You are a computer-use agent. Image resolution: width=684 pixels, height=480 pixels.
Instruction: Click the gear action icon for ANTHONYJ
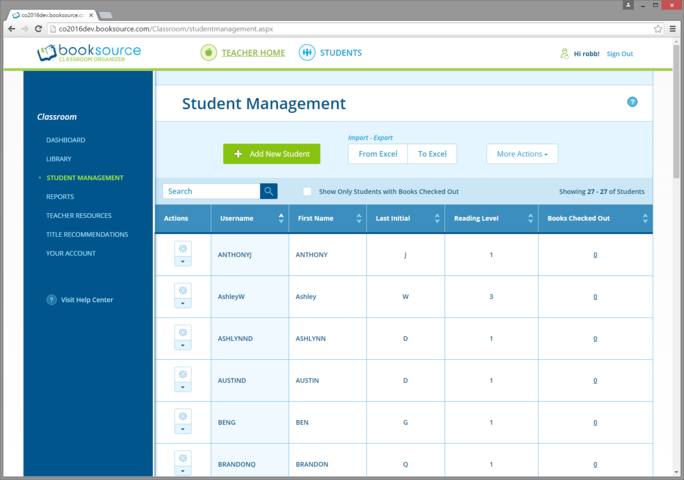tap(183, 248)
